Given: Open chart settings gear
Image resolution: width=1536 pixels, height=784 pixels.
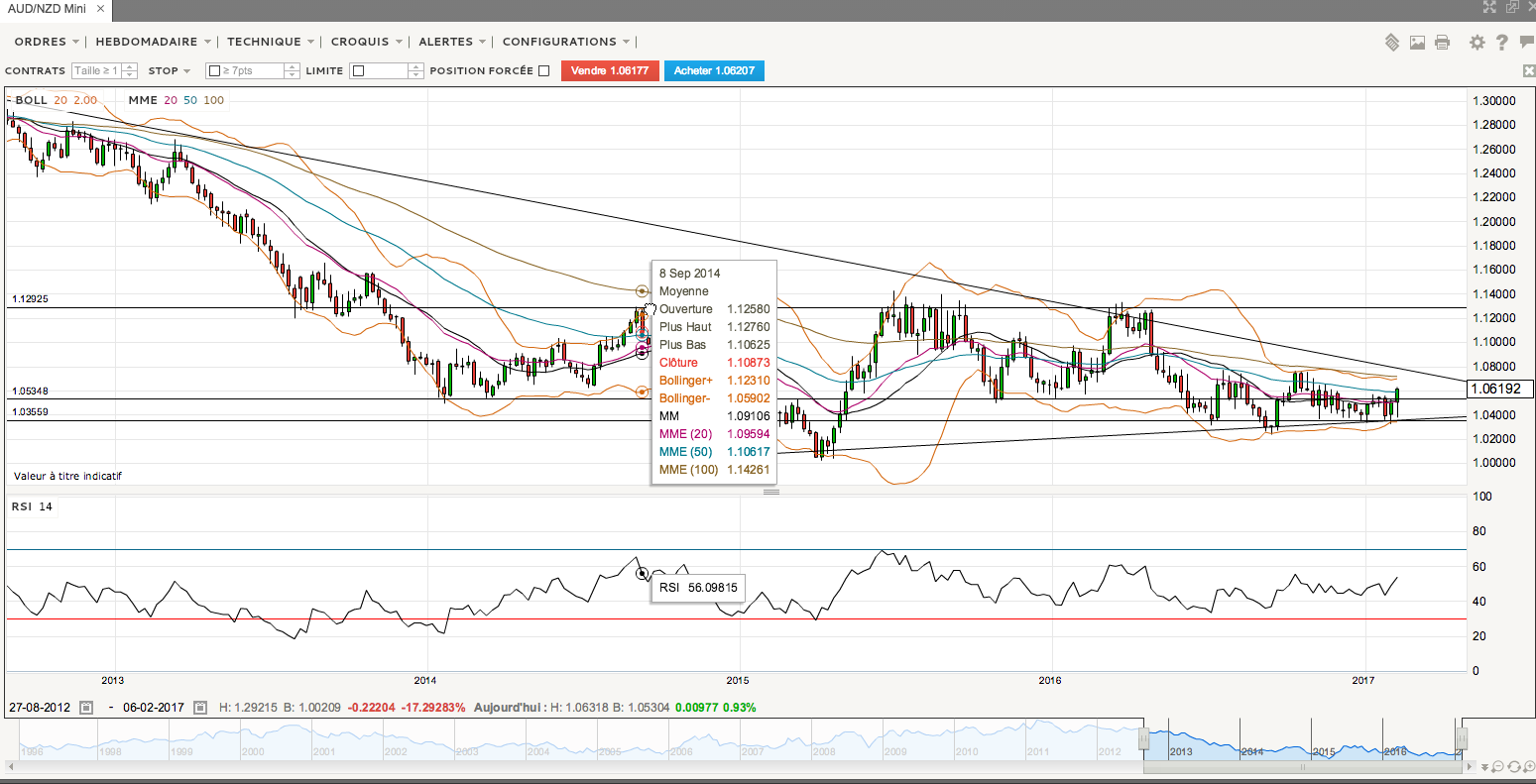Looking at the screenshot, I should [1477, 42].
